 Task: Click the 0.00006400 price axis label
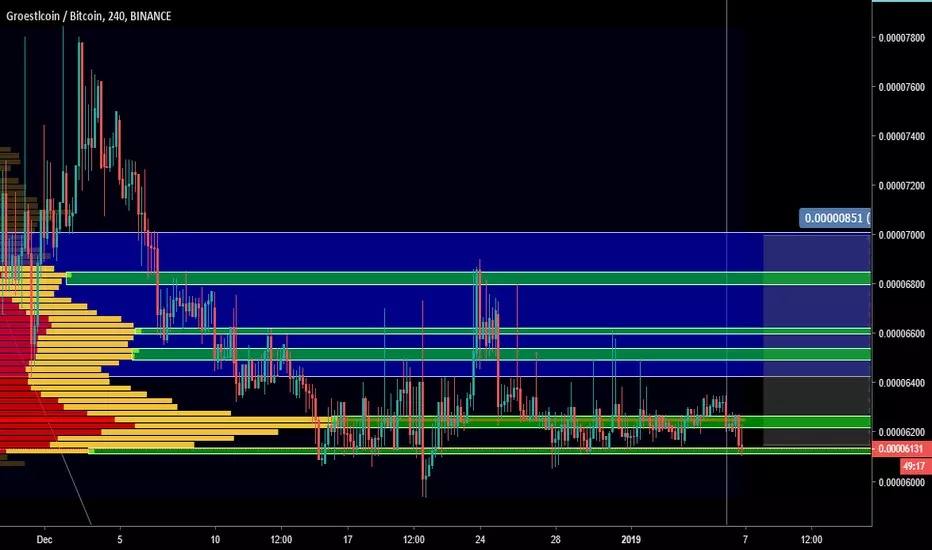point(902,383)
